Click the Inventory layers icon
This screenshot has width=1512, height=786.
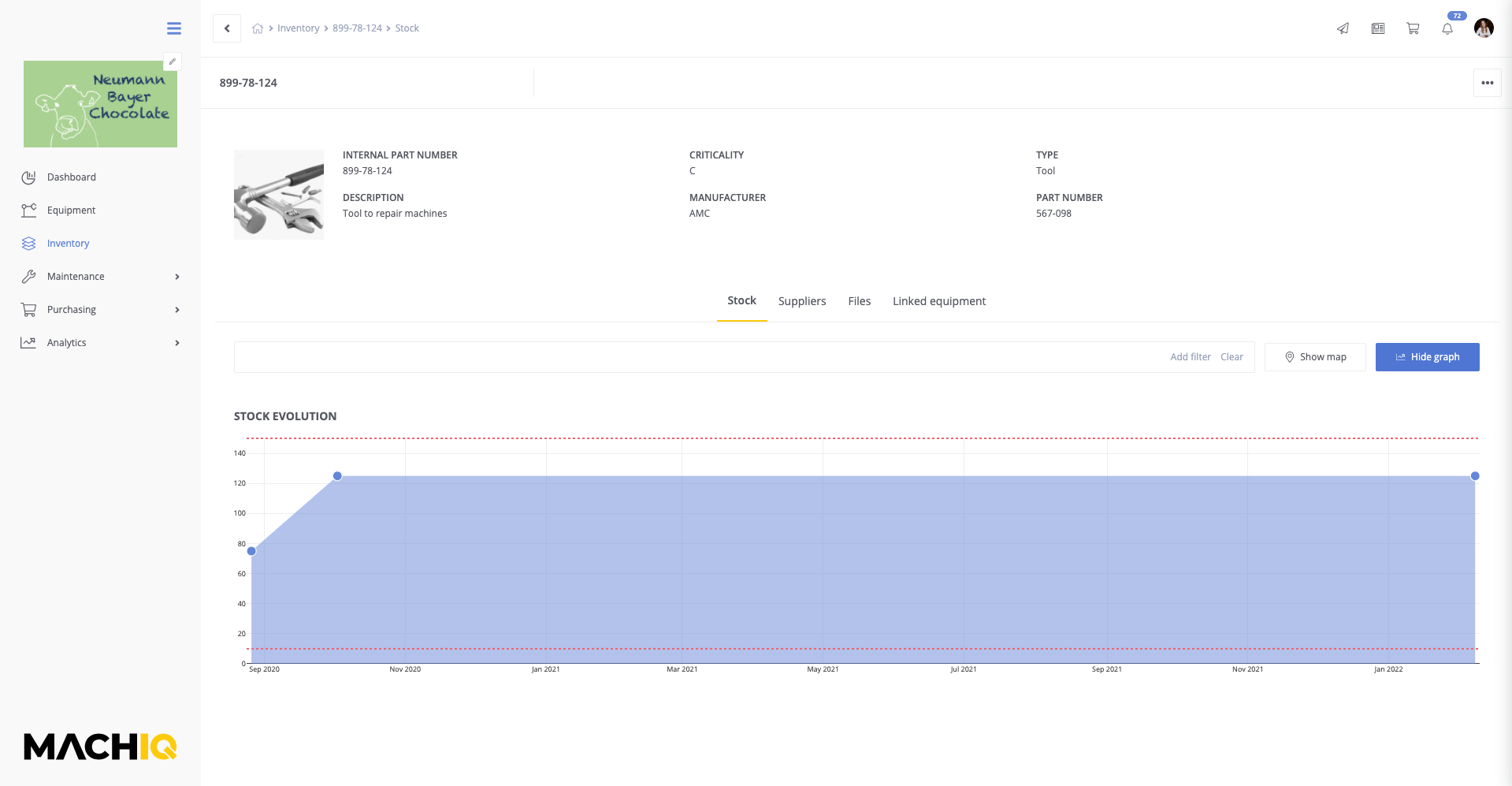click(x=28, y=243)
